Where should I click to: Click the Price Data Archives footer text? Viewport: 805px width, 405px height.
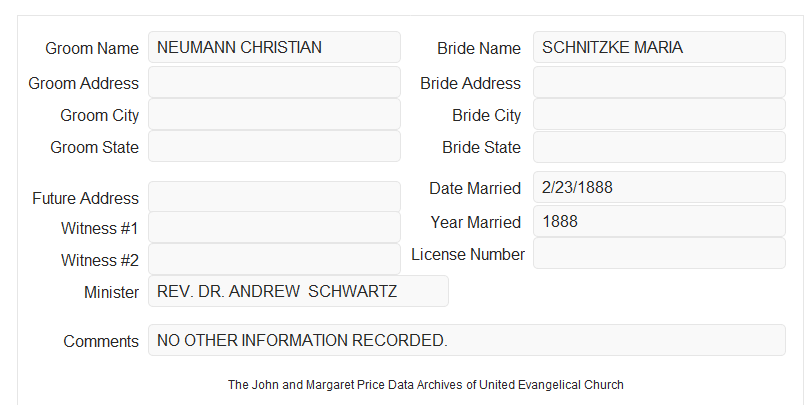426,385
